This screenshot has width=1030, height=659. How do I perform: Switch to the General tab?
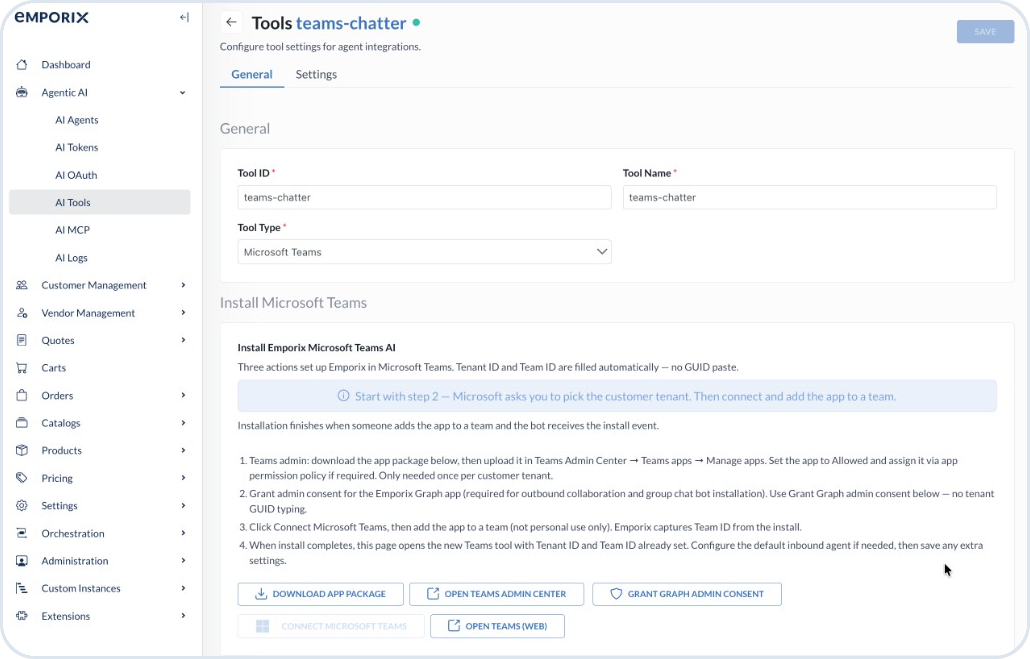252,74
